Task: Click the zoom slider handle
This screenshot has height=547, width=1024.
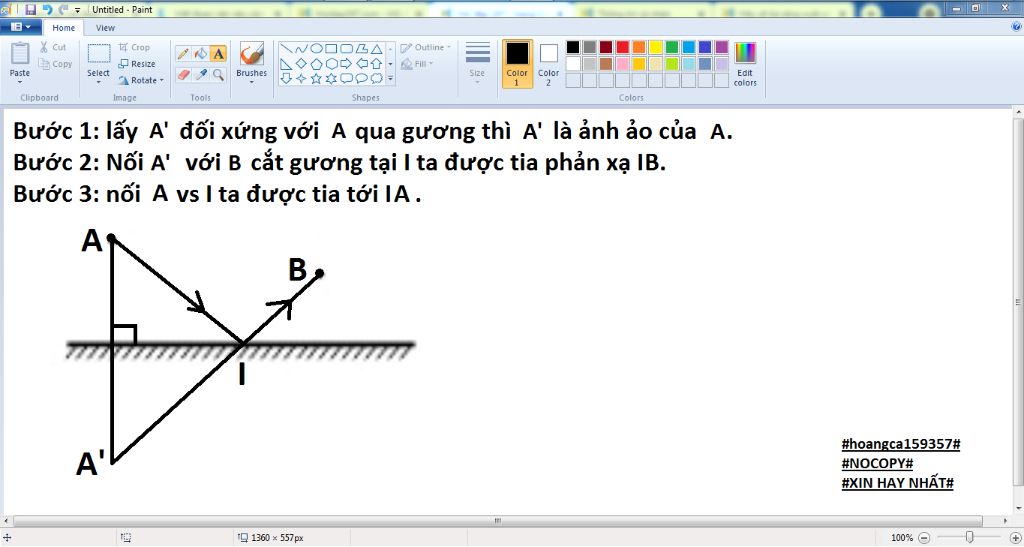Action: tap(970, 537)
